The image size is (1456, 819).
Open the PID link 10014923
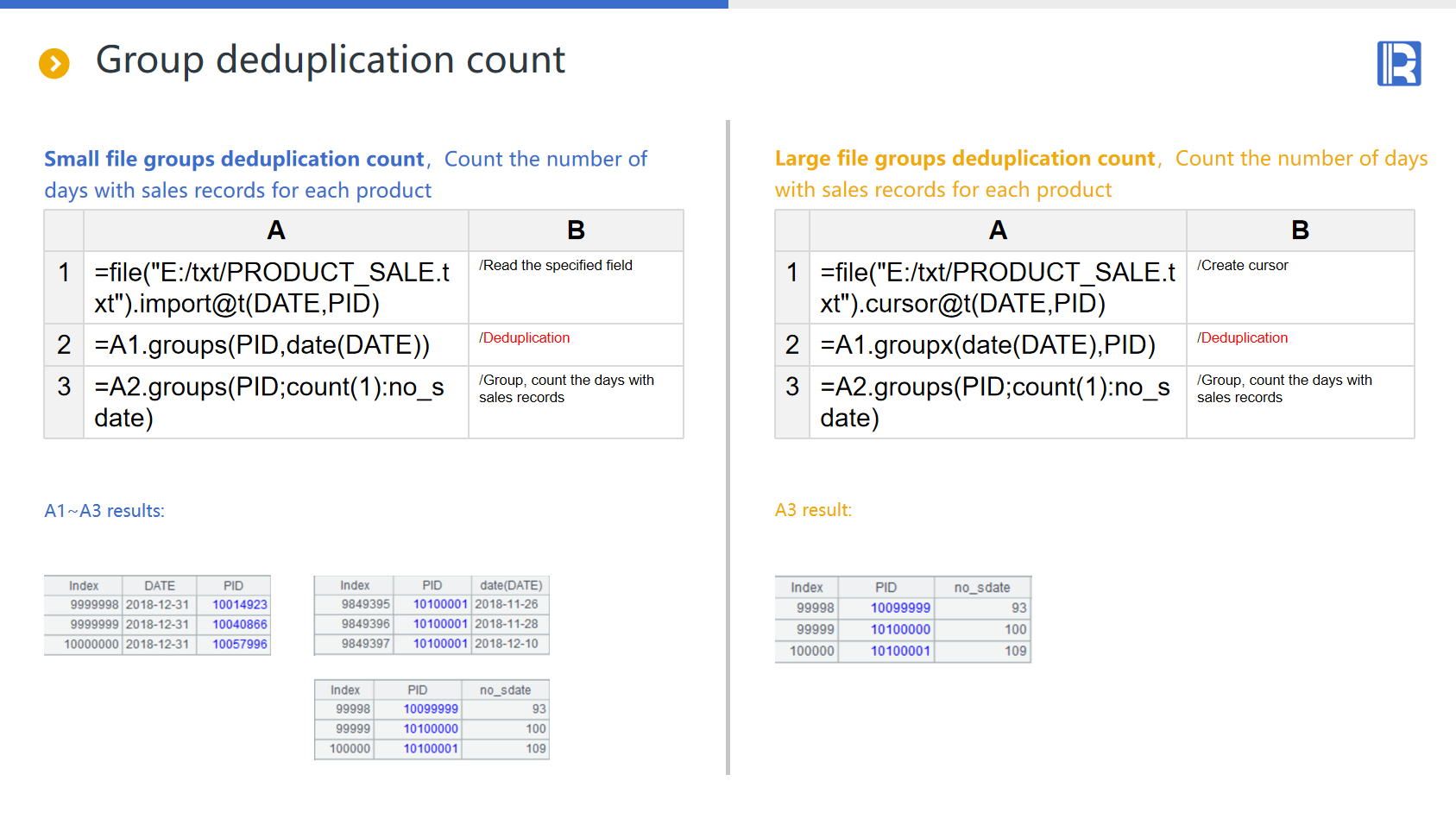click(x=240, y=605)
